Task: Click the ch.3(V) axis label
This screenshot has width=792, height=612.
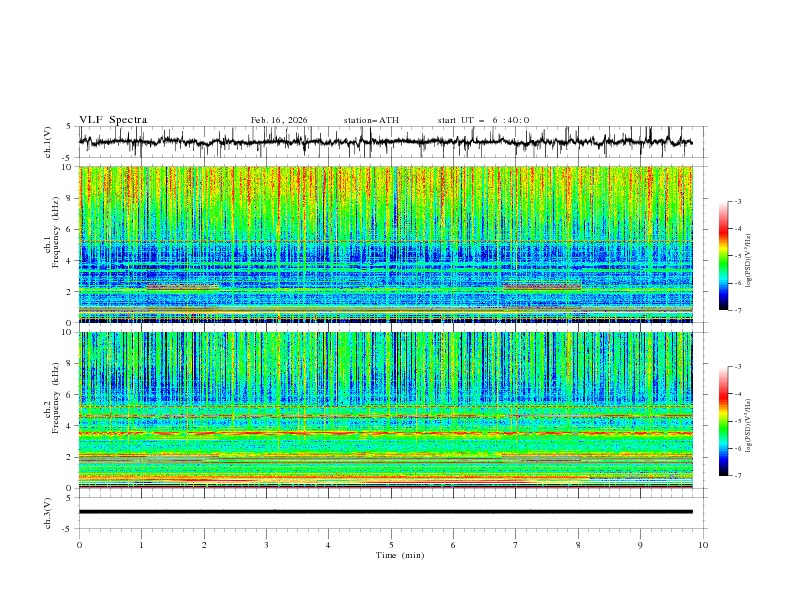Action: (48, 513)
